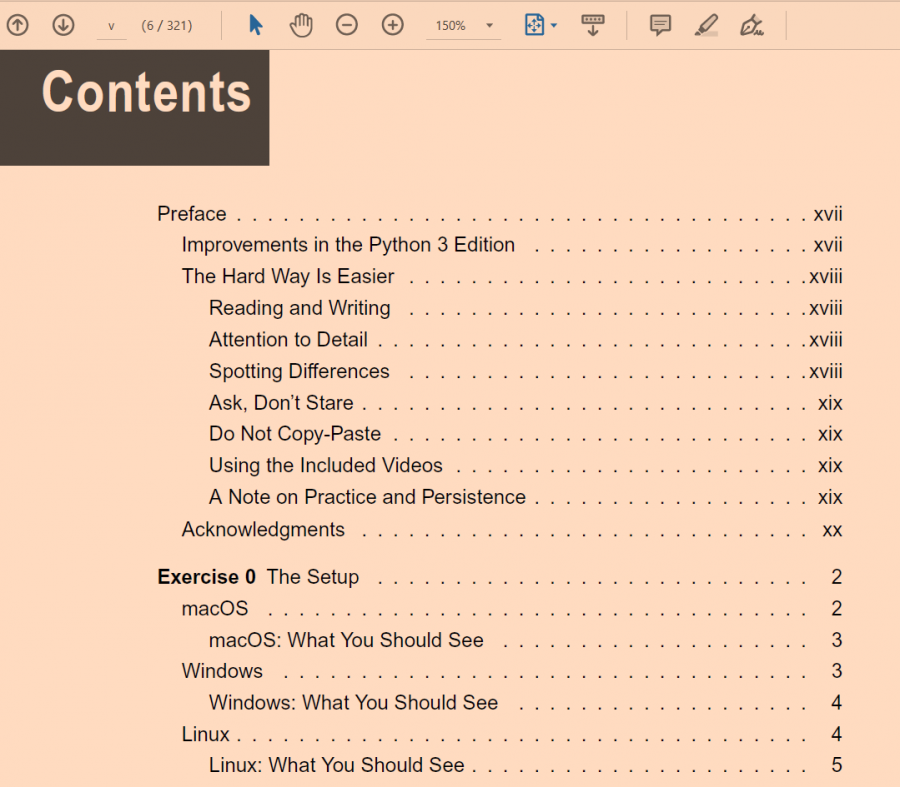Open Linux: What You Should See
Image resolution: width=900 pixels, height=787 pixels.
click(337, 765)
